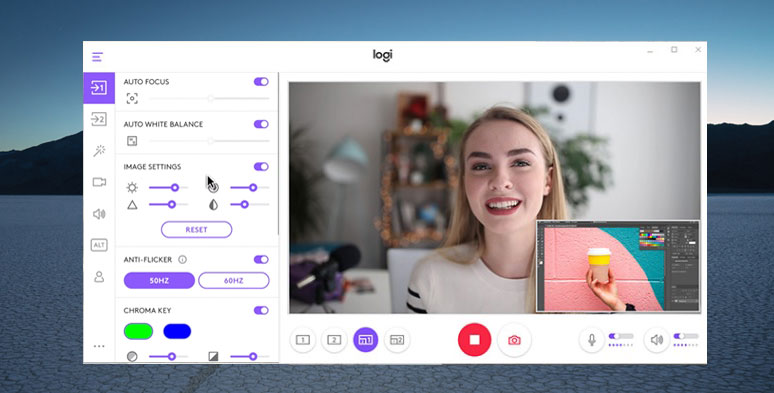Toggle the Anti-Flicker switch
This screenshot has height=393, width=774.
click(261, 259)
